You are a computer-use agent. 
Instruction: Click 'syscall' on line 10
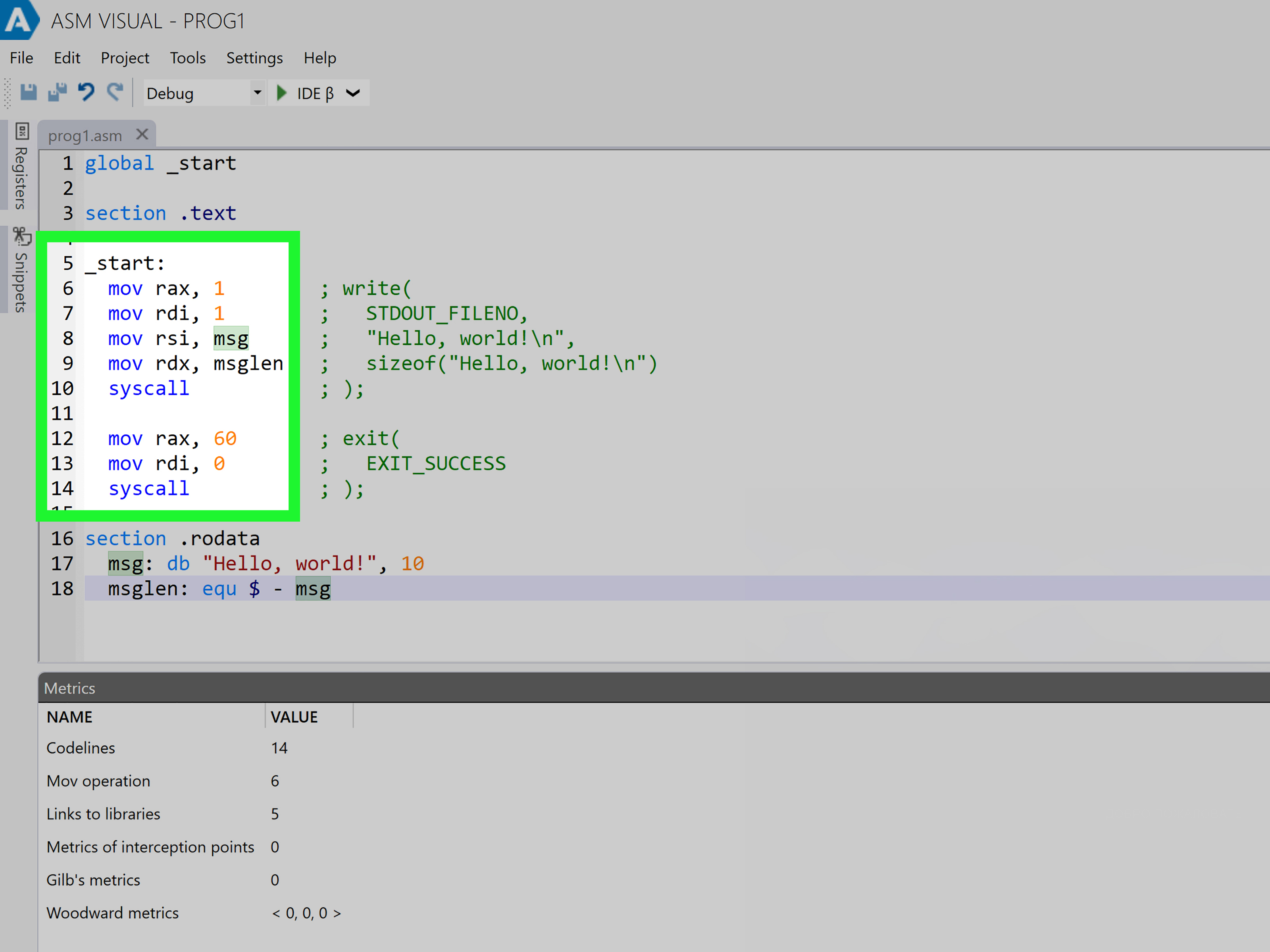[149, 389]
